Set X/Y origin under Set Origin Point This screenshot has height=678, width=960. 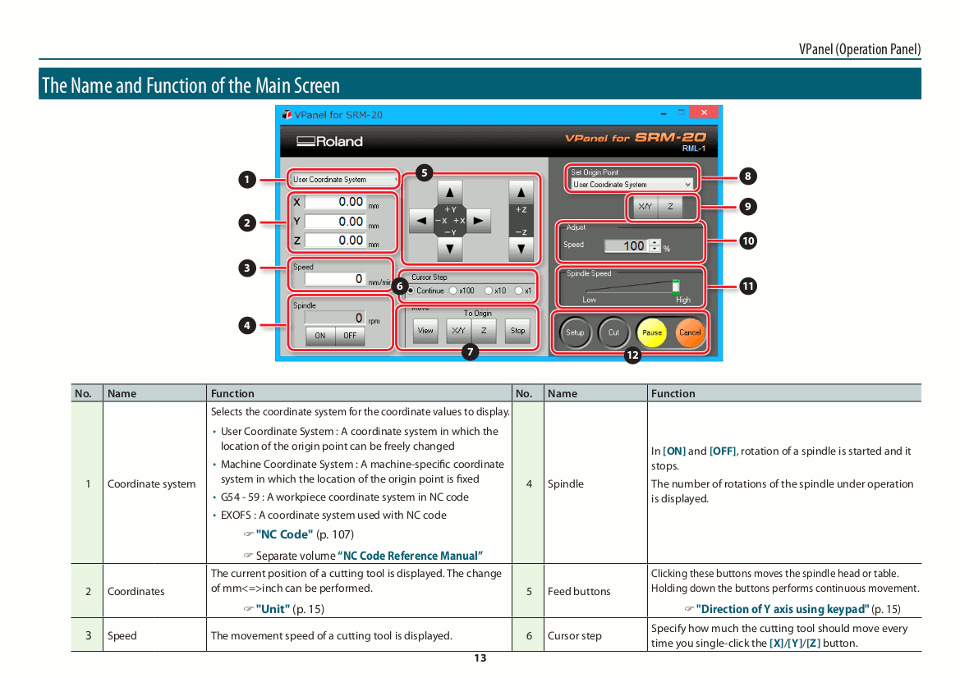645,206
